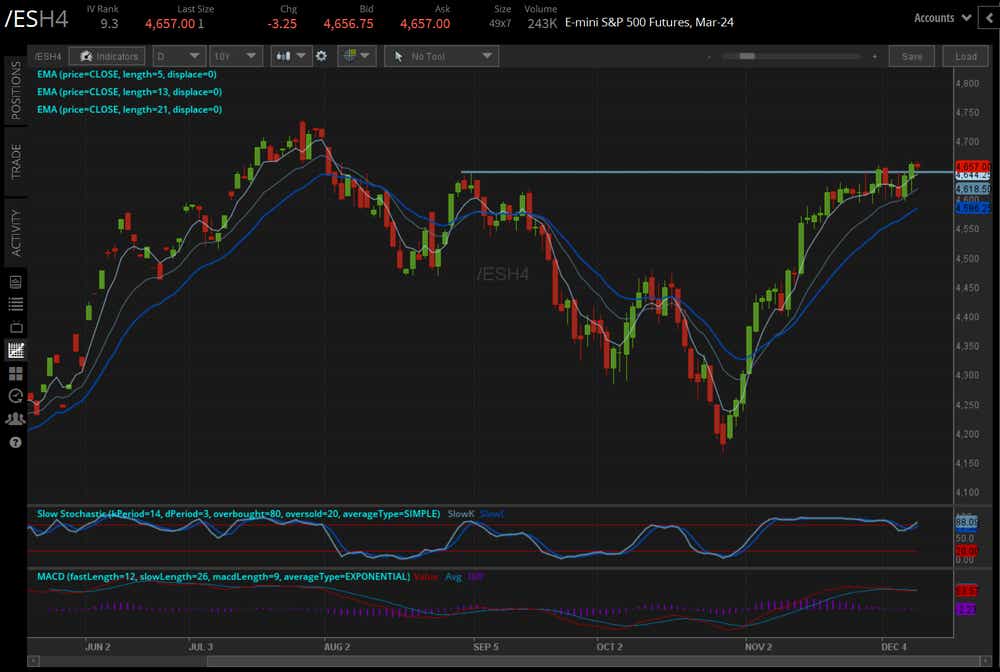
Task: Open the help question mark icon
Action: [16, 442]
